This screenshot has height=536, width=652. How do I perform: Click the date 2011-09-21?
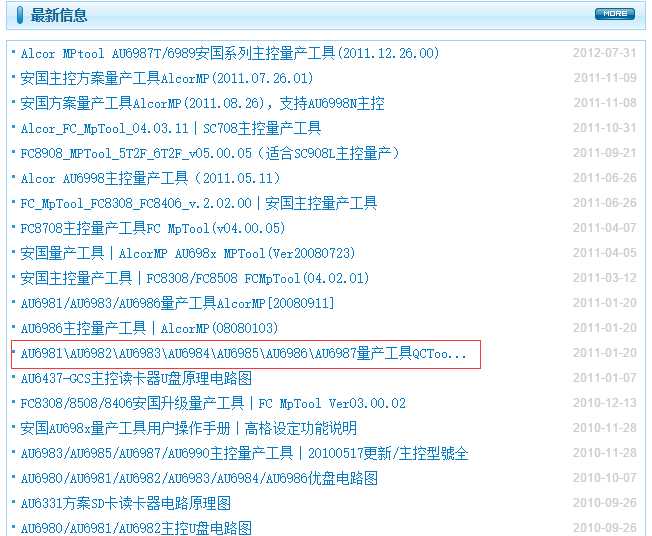click(605, 153)
